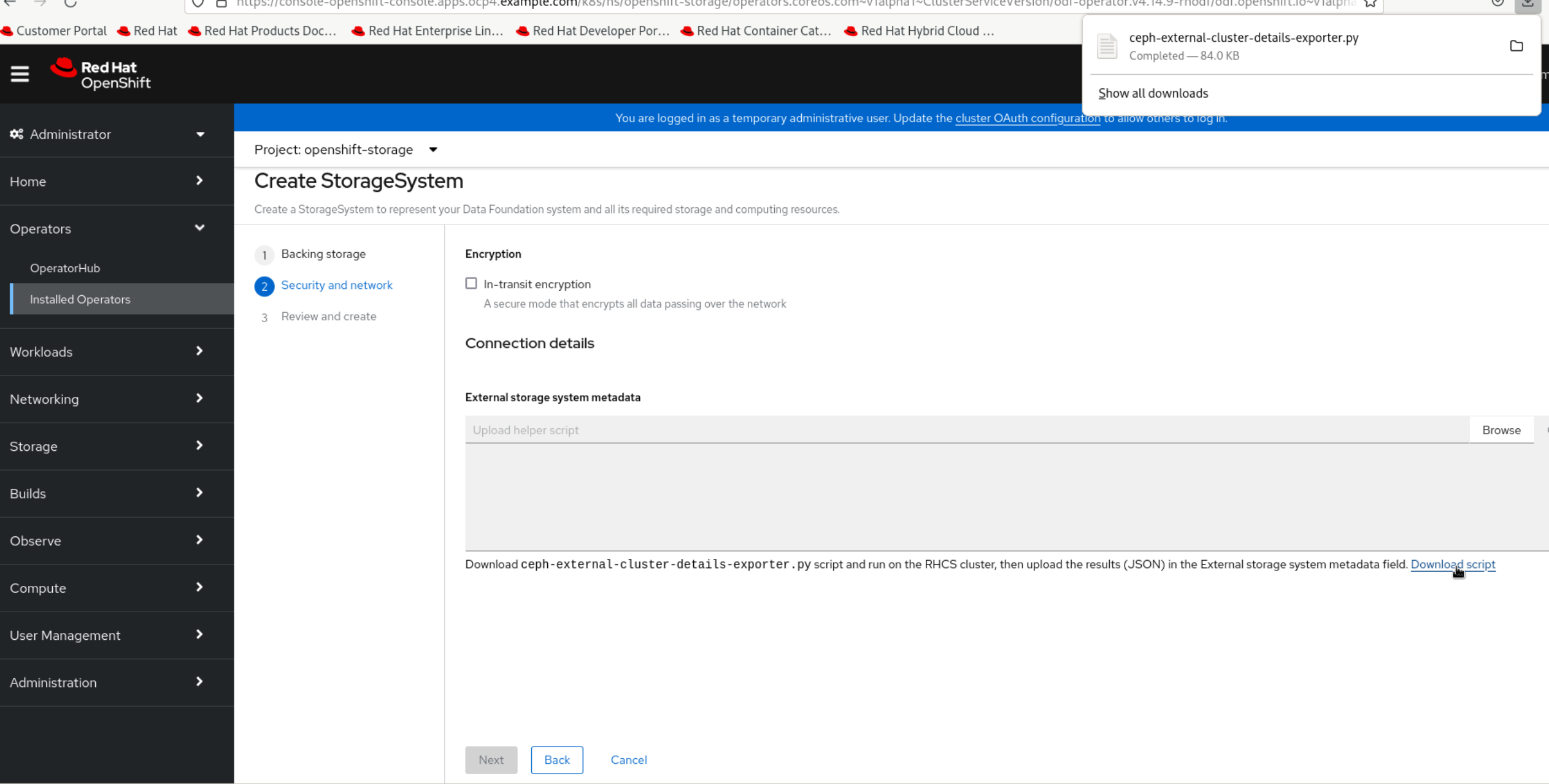The image size is (1549, 784).
Task: Open folder for the downloaded exporter script
Action: [1517, 46]
